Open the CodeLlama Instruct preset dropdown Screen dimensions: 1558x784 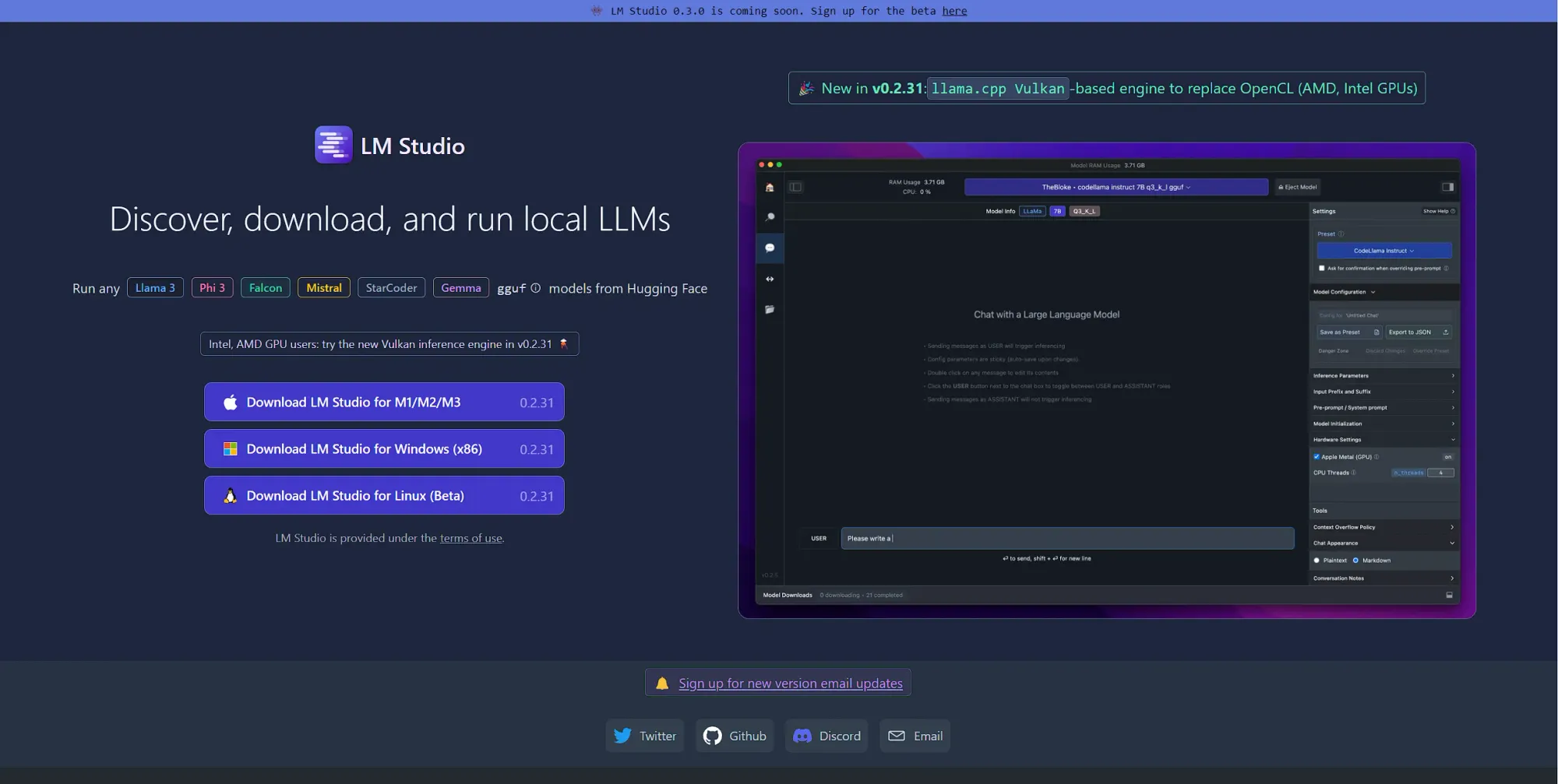click(x=1384, y=251)
